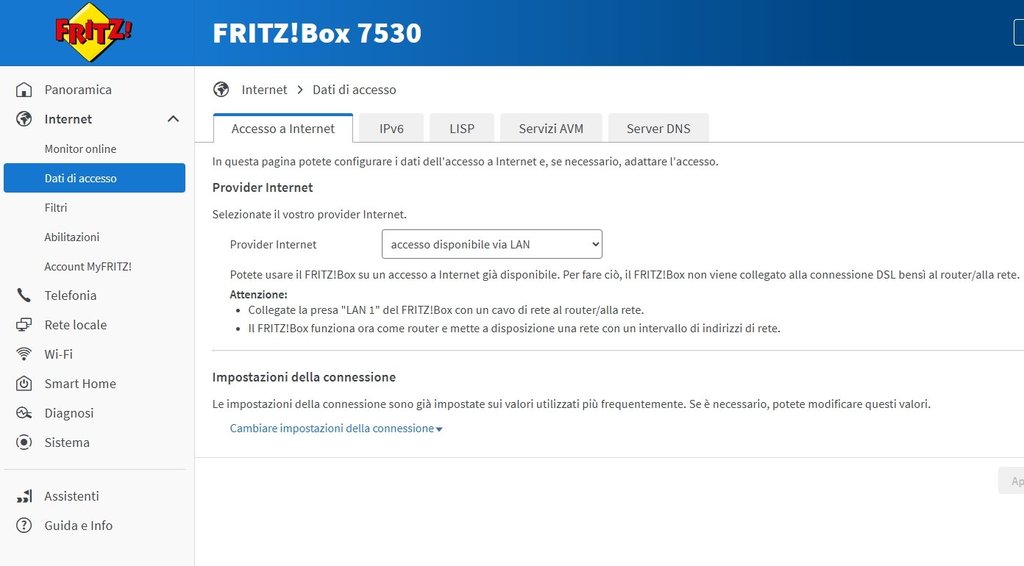Open Monitor online submenu item
This screenshot has width=1024, height=566.
pyautogui.click(x=80, y=149)
